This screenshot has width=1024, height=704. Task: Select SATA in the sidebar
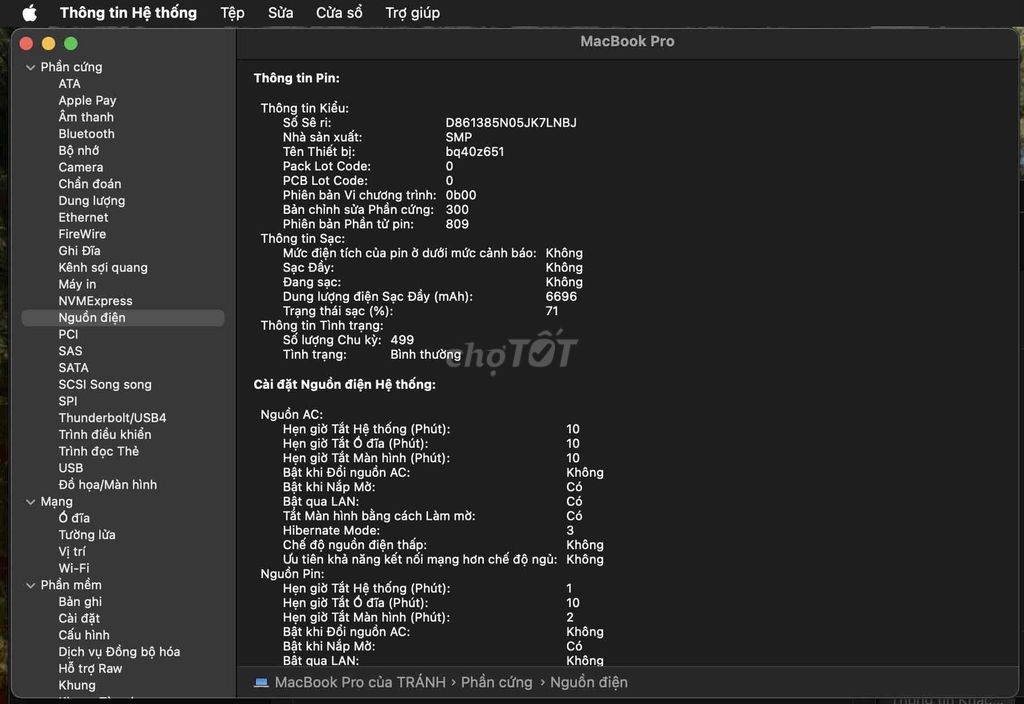[x=73, y=368]
